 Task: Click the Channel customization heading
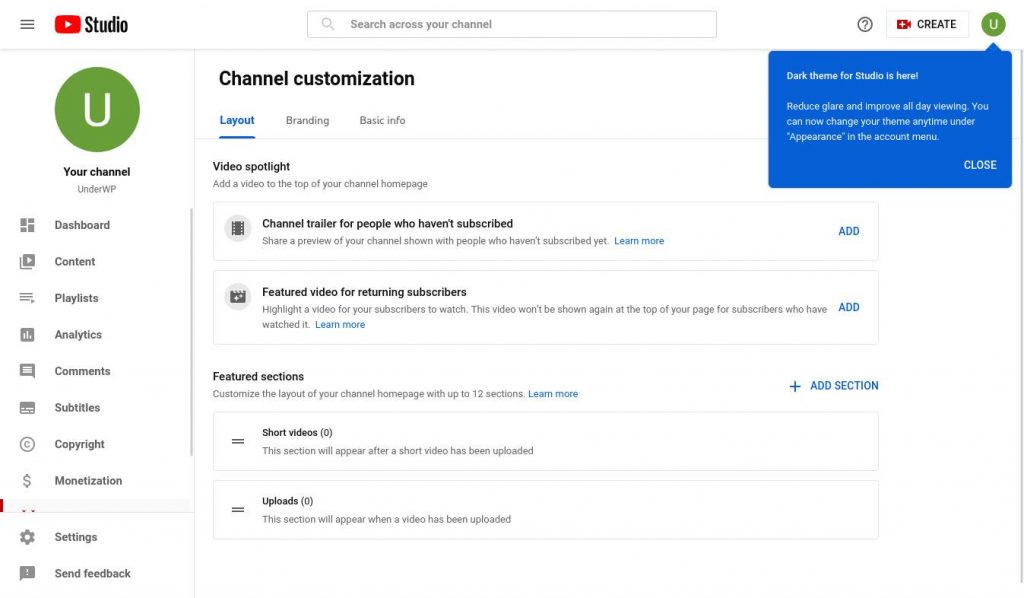click(317, 78)
